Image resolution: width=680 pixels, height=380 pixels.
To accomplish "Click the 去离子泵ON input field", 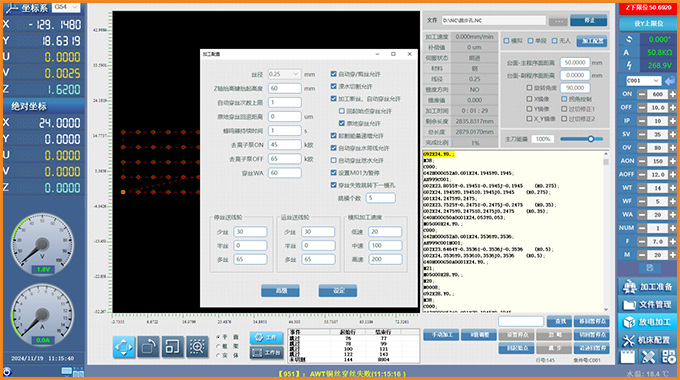I will click(284, 144).
